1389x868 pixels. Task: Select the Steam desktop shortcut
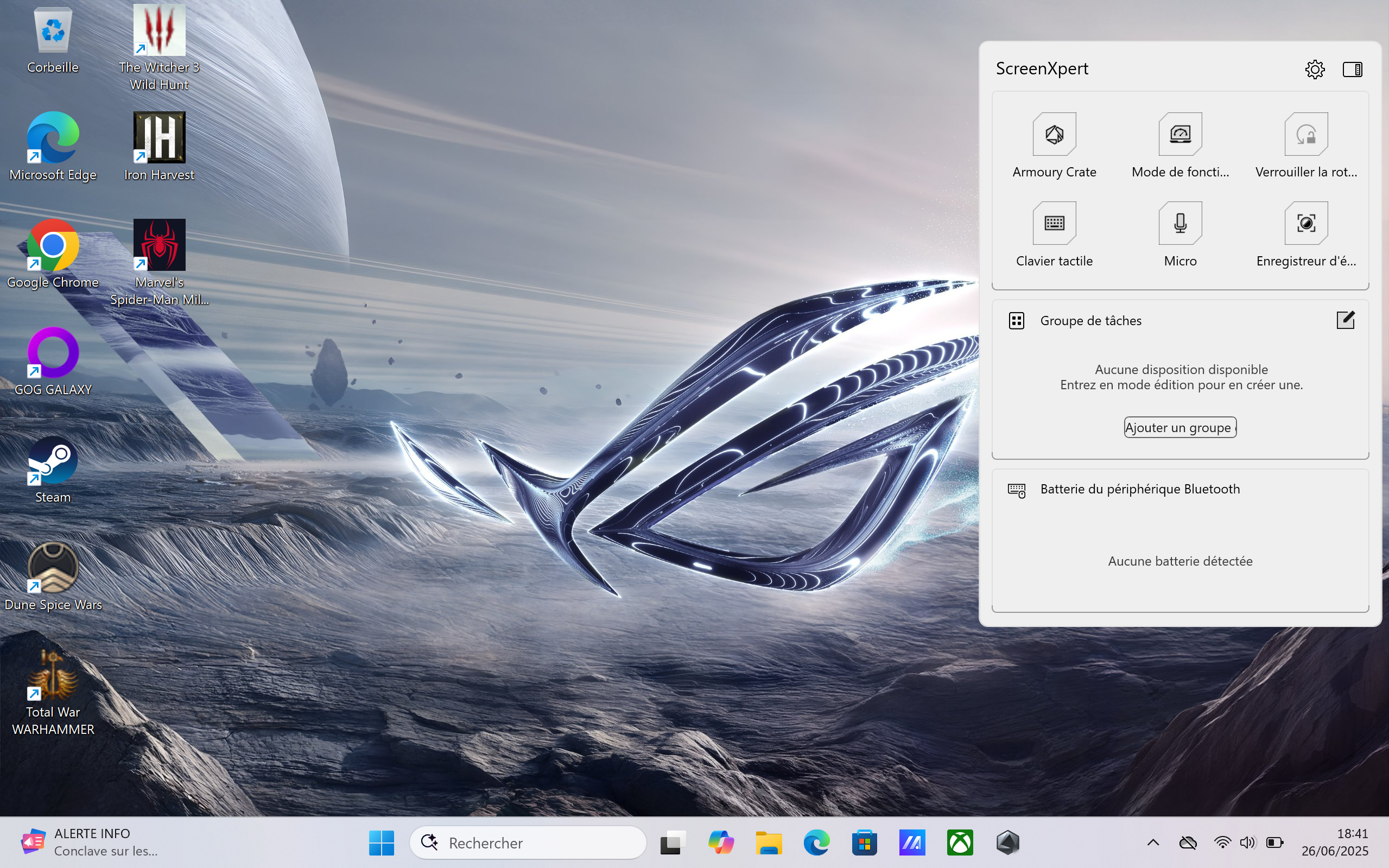53,470
